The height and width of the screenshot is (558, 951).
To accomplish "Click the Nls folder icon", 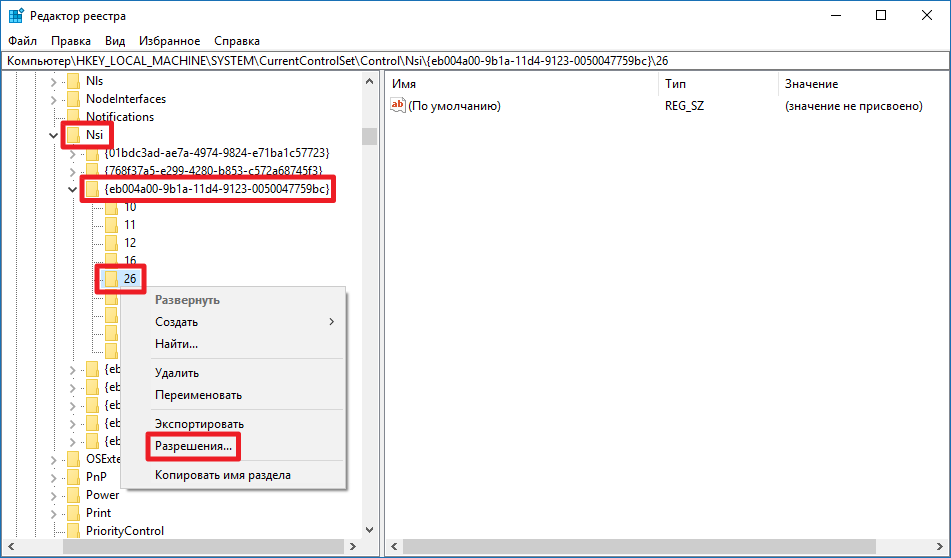I will tap(73, 81).
